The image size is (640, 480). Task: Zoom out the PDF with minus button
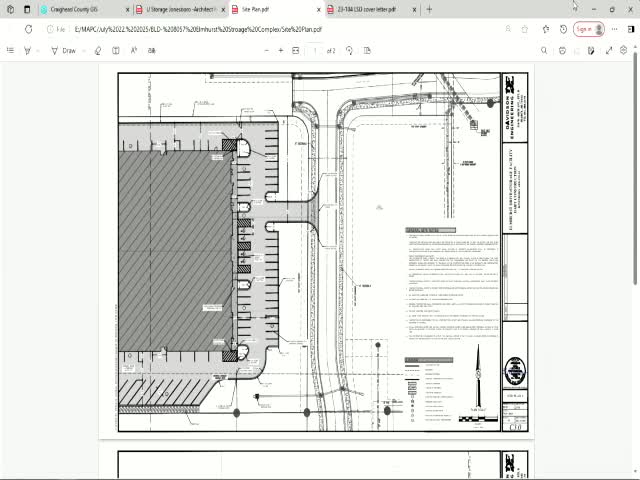[x=267, y=51]
